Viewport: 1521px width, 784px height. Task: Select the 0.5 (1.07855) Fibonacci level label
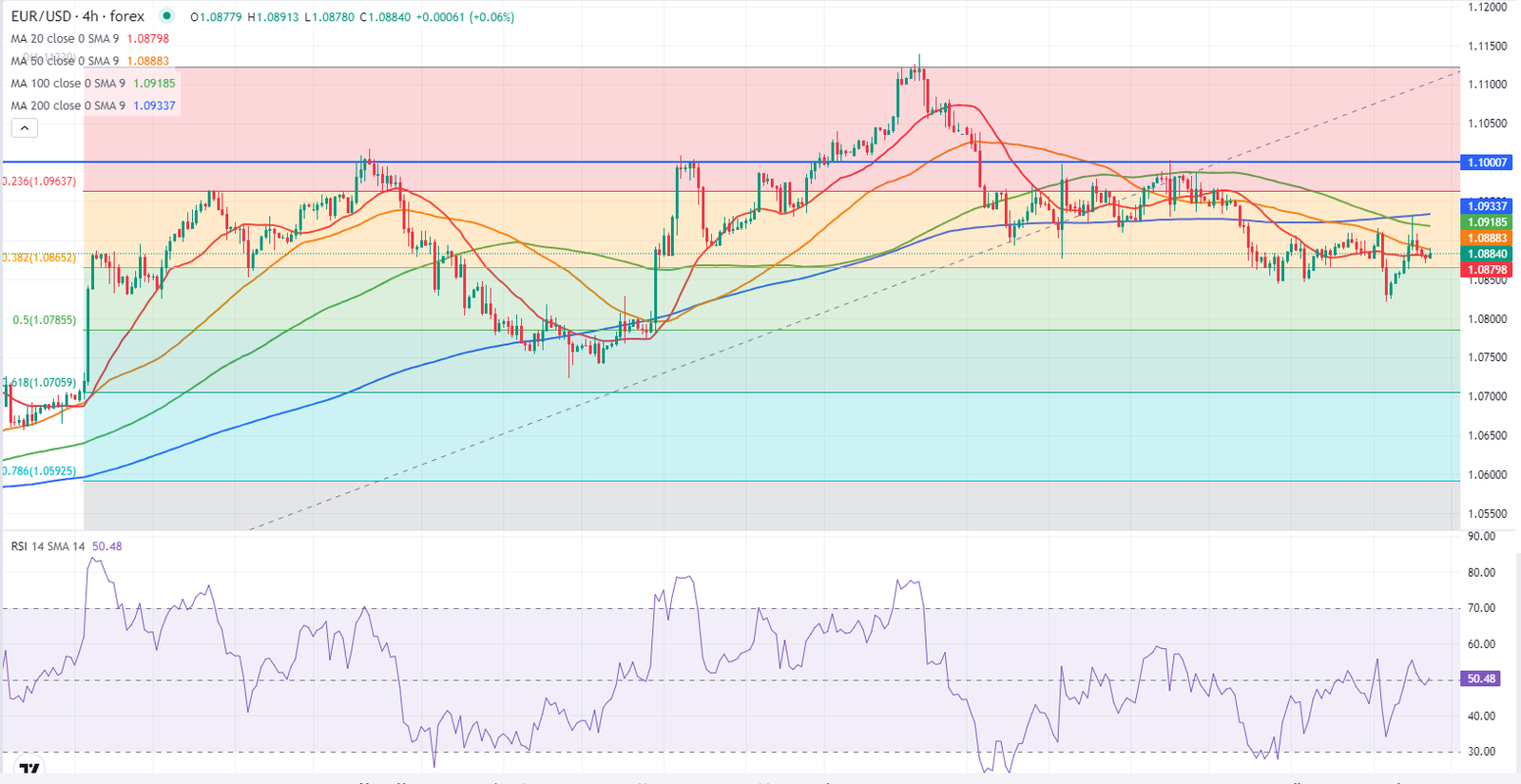(x=44, y=320)
